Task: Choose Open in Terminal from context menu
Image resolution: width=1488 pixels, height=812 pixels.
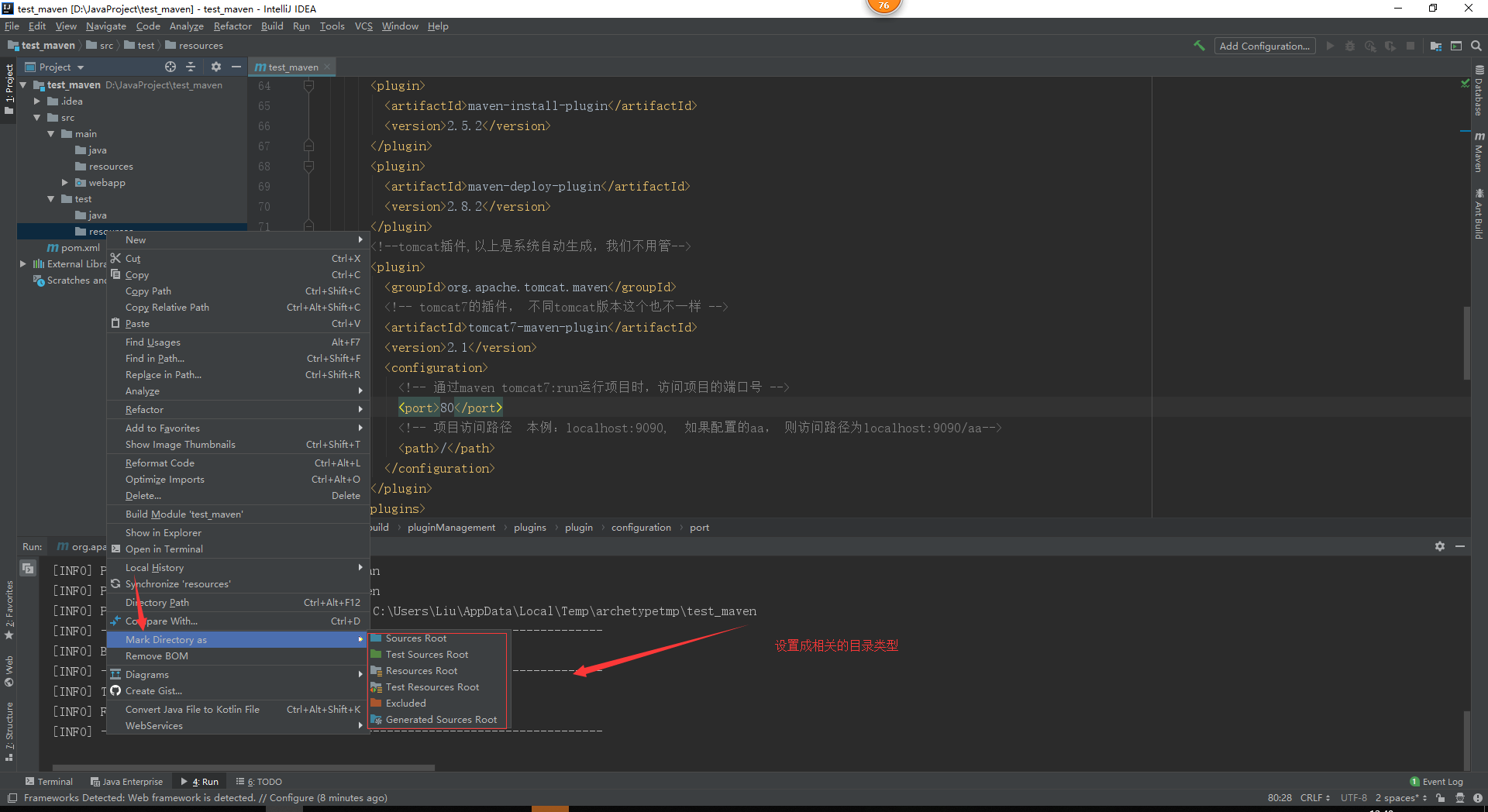Action: pos(237,549)
